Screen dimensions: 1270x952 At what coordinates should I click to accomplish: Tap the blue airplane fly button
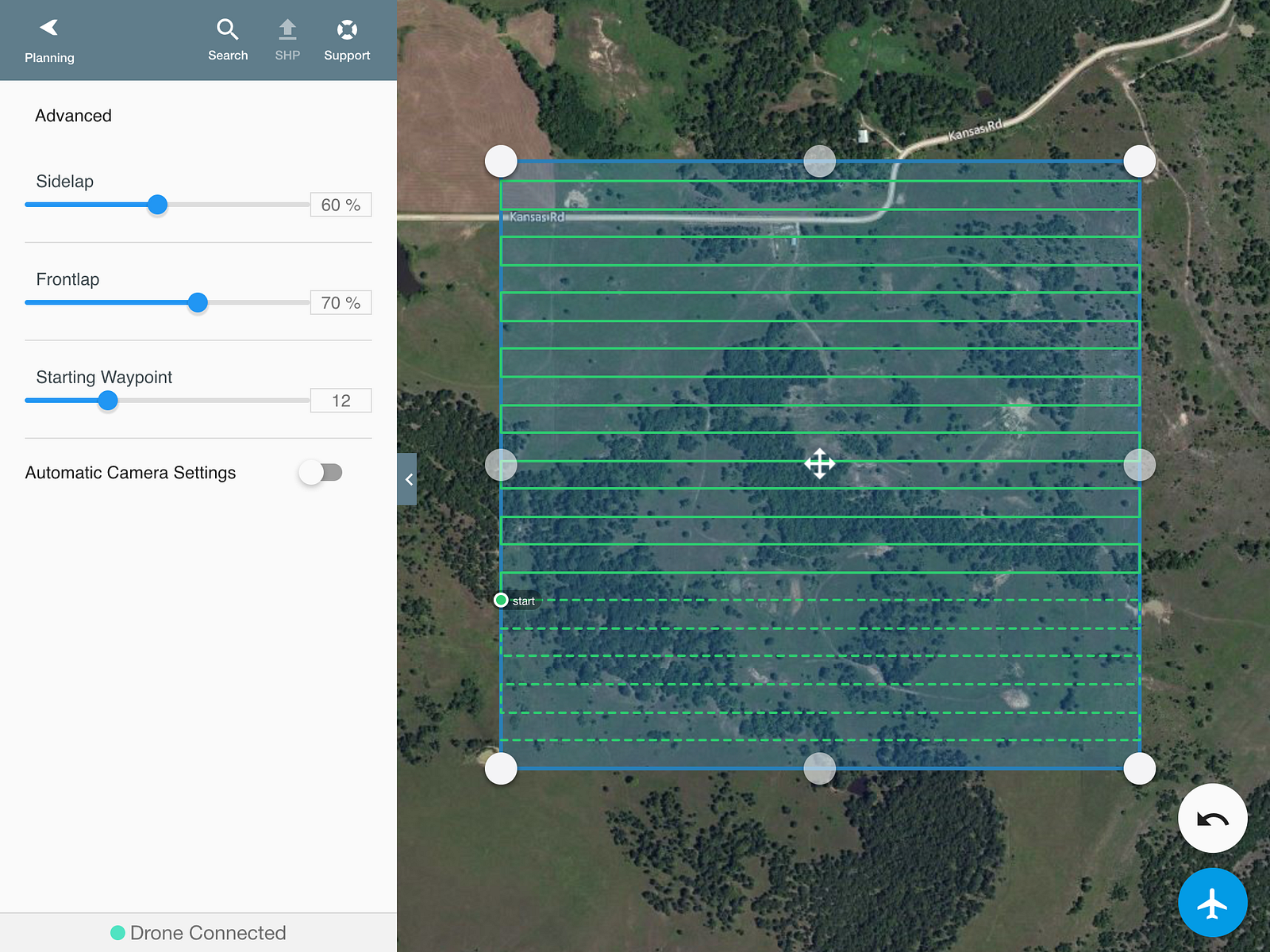click(1212, 903)
